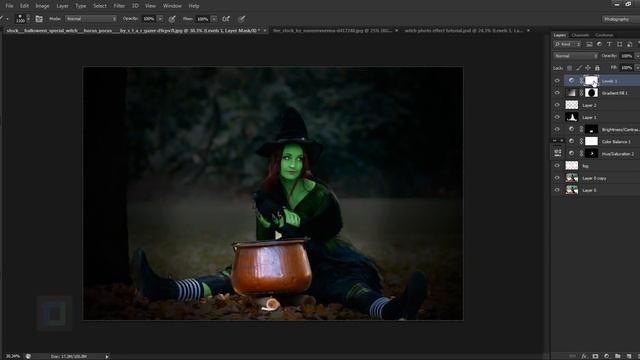Lock image pixels brush icon
The width and height of the screenshot is (640, 360).
pyautogui.click(x=579, y=68)
